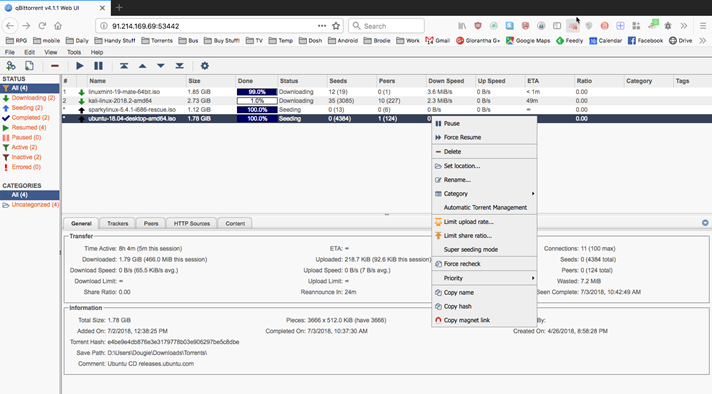The height and width of the screenshot is (394, 712).
Task: Open page actions three-dot menu in address bar
Action: click(x=322, y=26)
